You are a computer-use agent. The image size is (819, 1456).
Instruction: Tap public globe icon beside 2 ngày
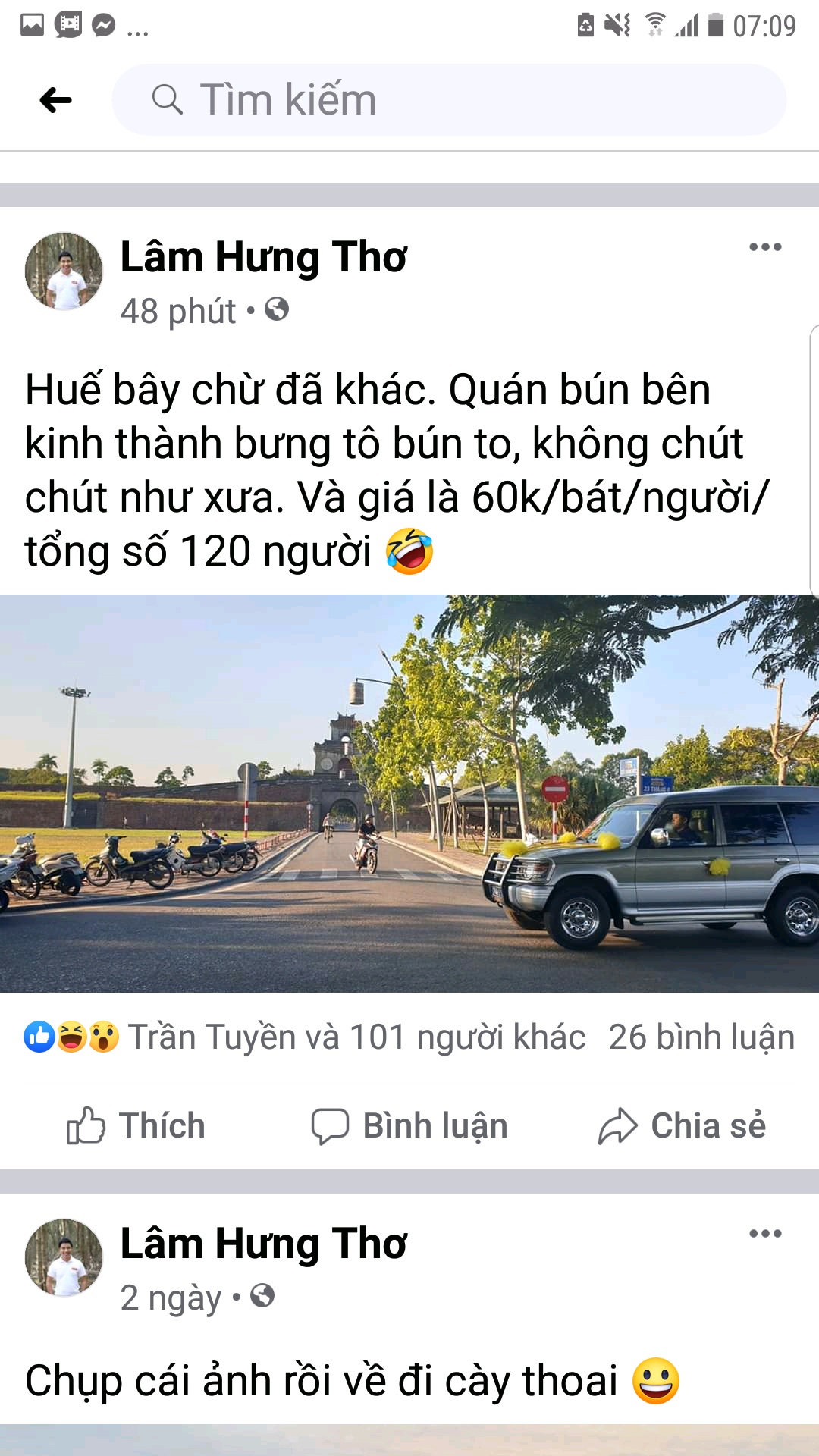click(262, 1296)
